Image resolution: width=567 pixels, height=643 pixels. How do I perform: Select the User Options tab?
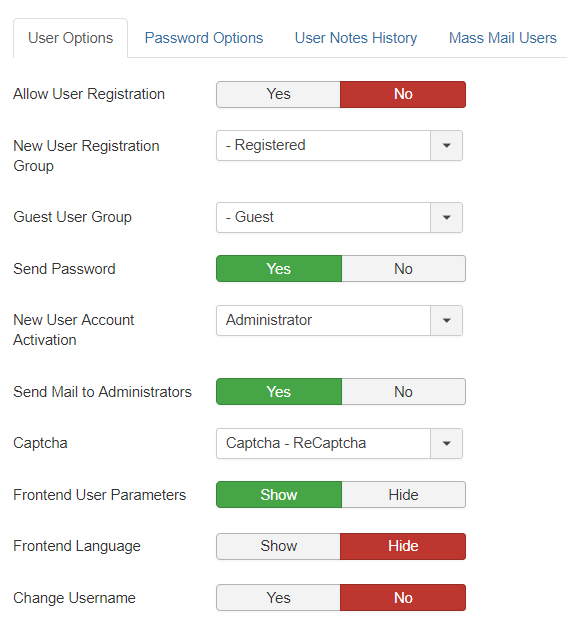(x=71, y=38)
